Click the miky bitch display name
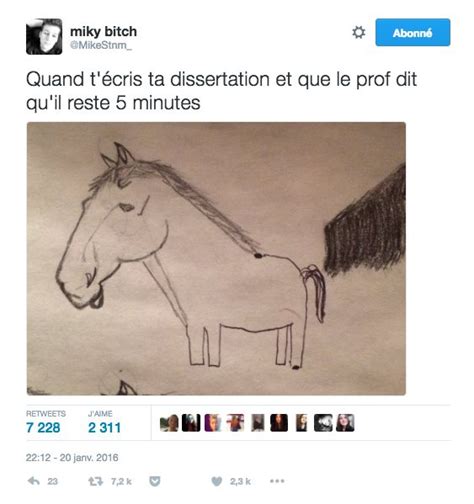Image resolution: width=474 pixels, height=504 pixels. click(103, 32)
